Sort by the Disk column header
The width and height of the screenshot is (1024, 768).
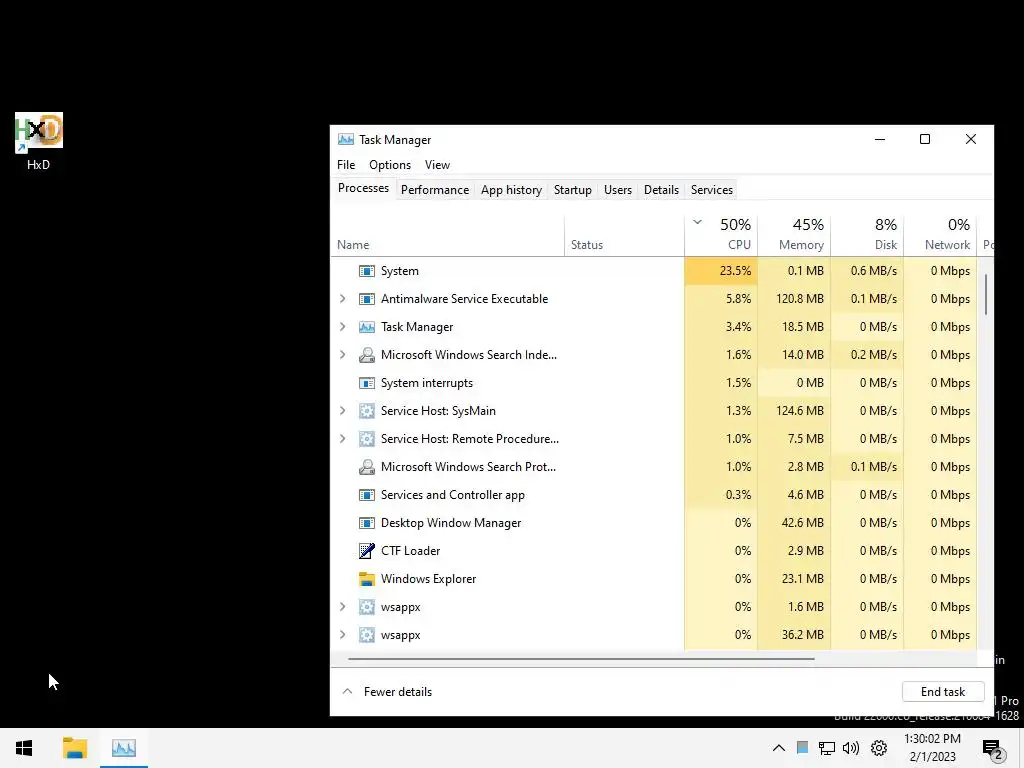point(868,234)
